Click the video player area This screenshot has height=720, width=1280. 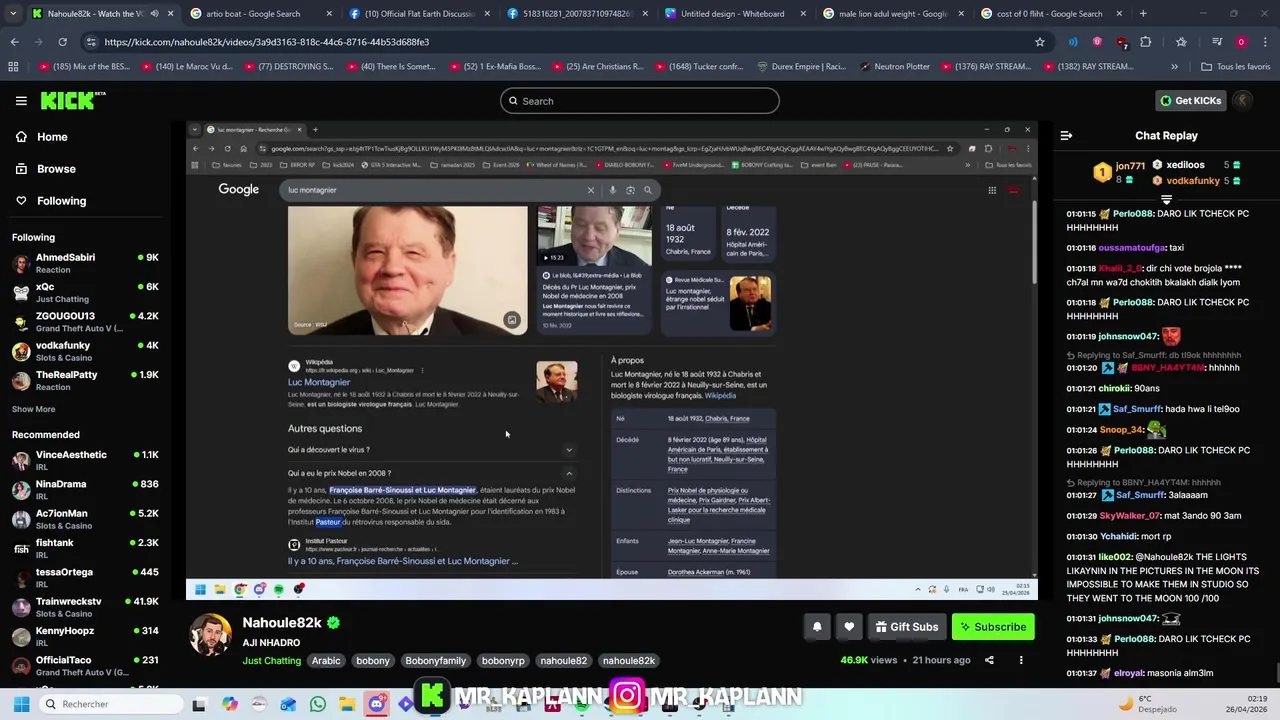(612, 360)
